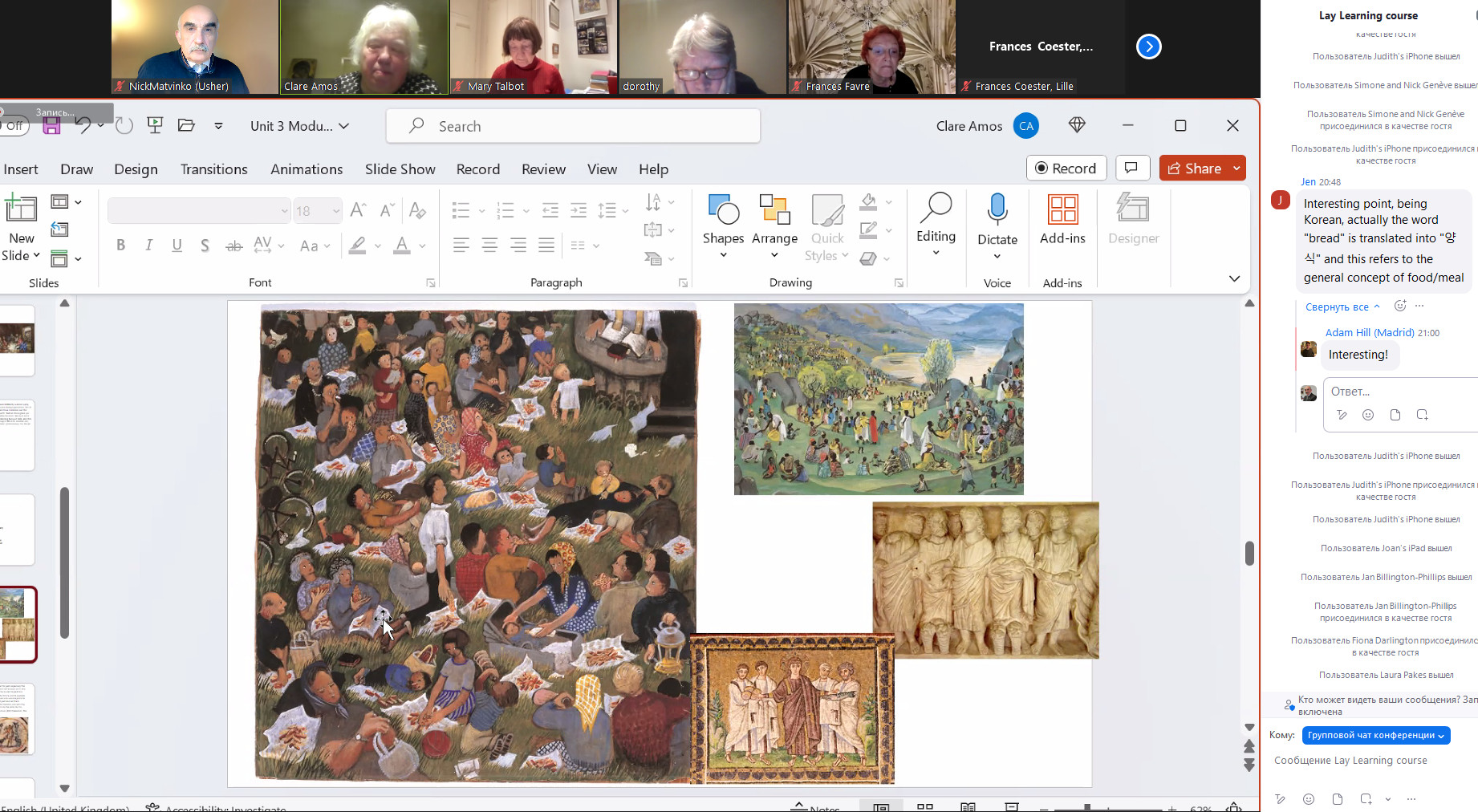Click the text highlight color swatch

click(358, 246)
